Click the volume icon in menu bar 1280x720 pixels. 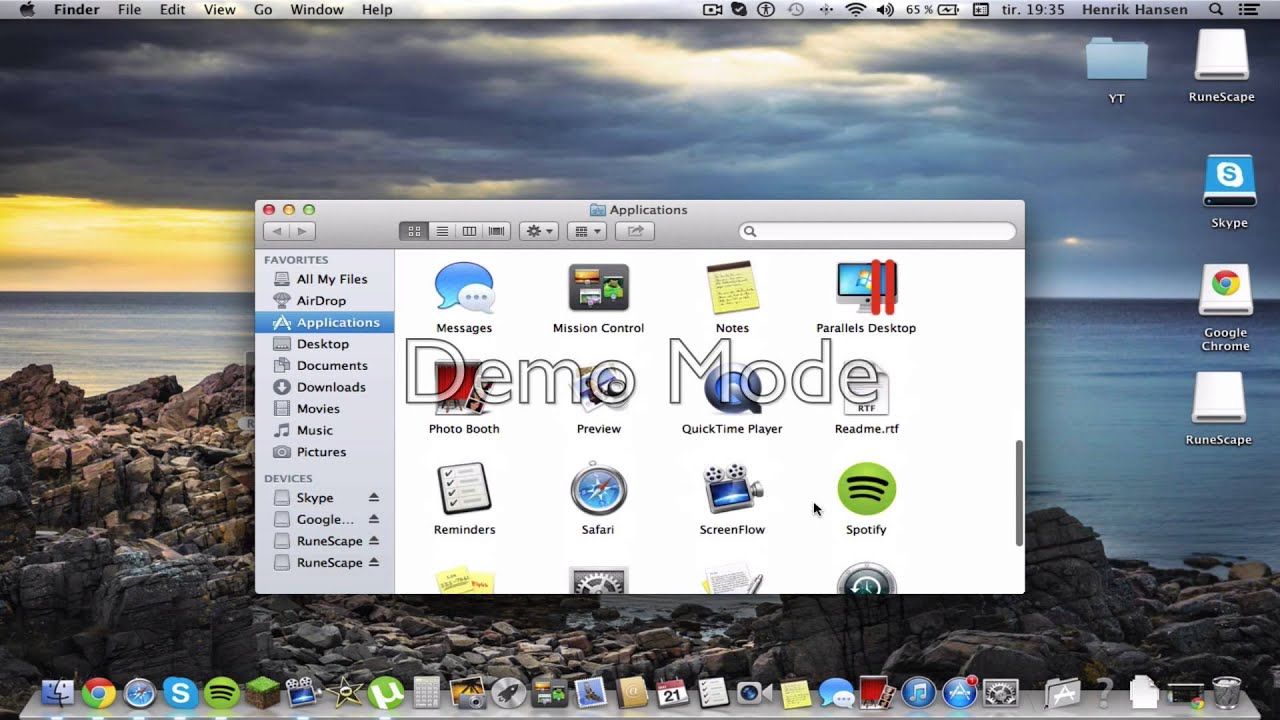pyautogui.click(x=885, y=10)
